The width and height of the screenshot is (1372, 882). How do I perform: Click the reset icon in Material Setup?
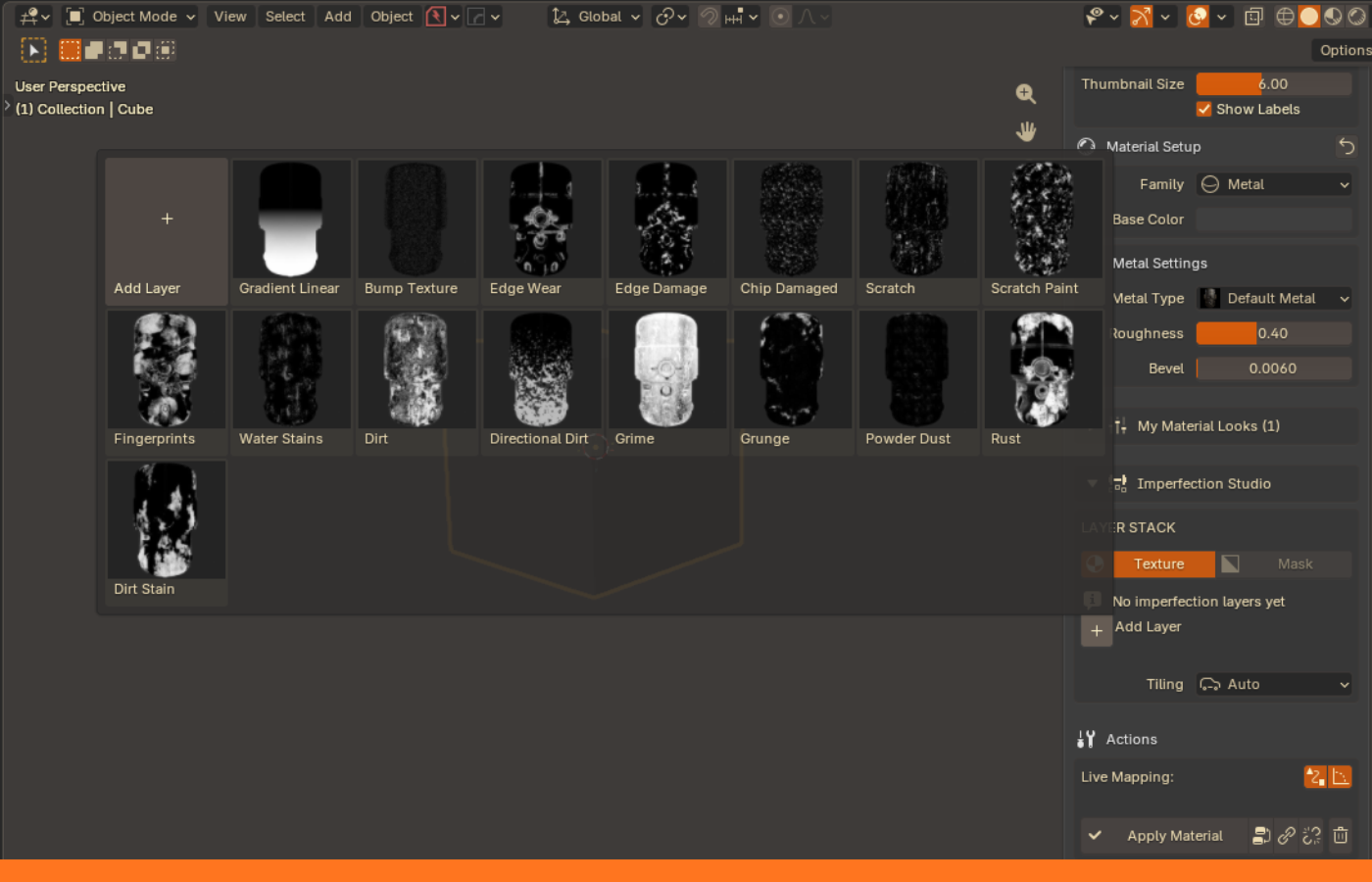(x=1347, y=146)
